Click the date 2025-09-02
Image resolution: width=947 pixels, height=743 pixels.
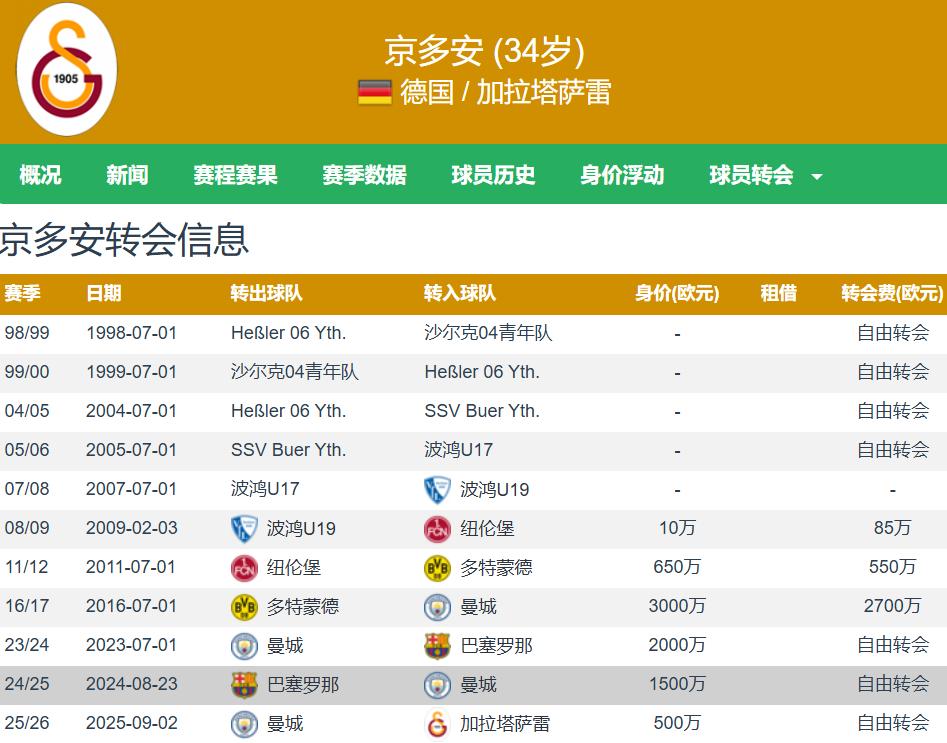tap(131, 724)
